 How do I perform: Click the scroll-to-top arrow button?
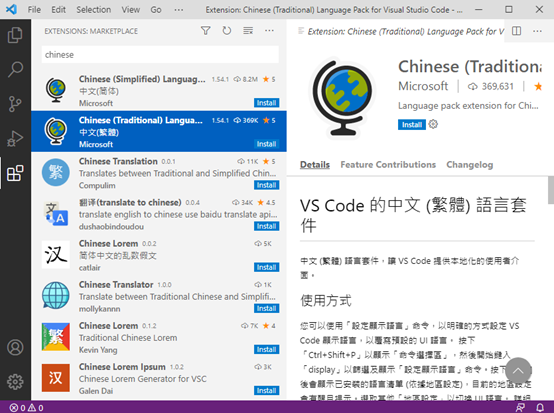518,371
